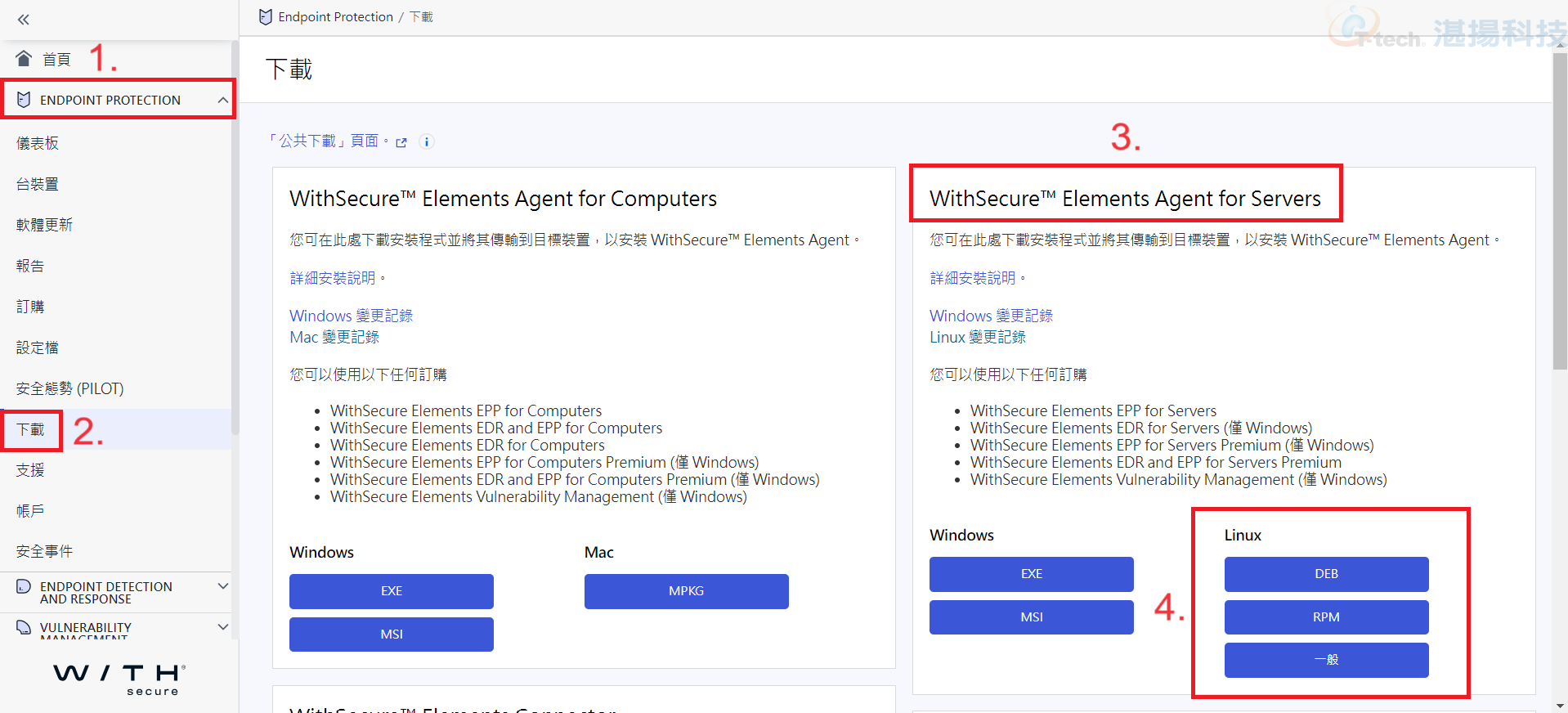
Task: Click the WithSecure Elements Agent for Servers heading
Action: click(1125, 199)
